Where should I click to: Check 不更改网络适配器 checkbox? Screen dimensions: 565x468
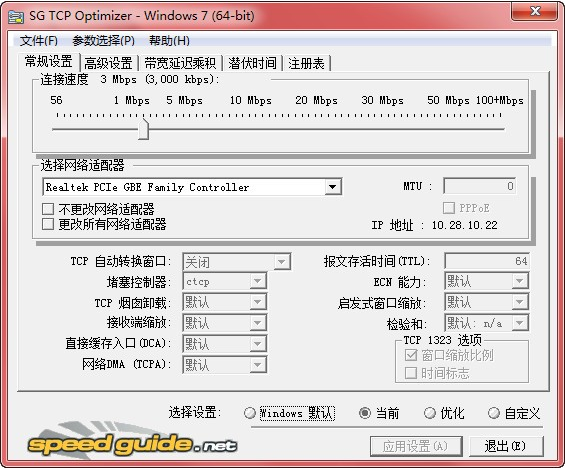pos(48,209)
